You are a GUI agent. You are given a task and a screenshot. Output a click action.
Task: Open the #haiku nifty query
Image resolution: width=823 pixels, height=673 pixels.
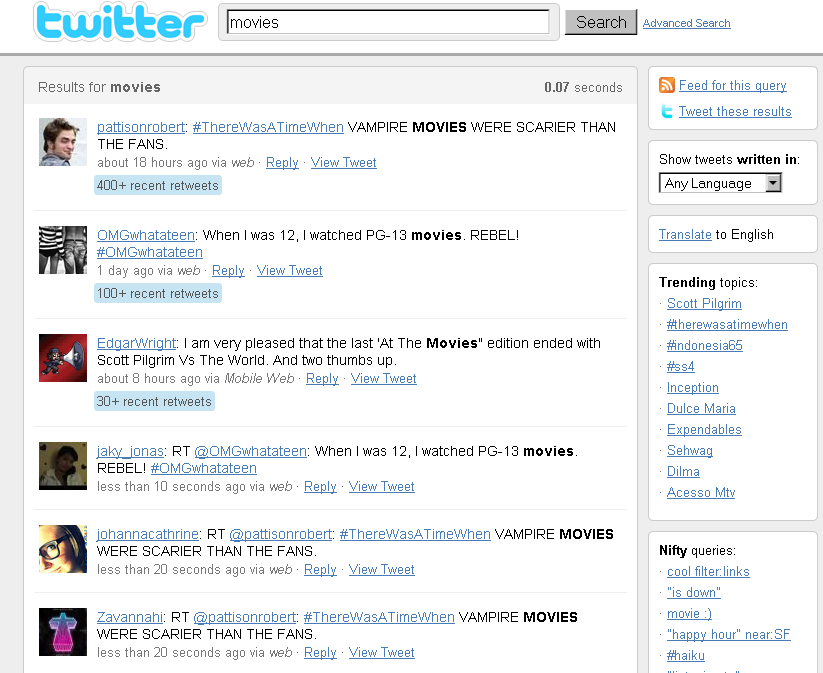[x=685, y=655]
